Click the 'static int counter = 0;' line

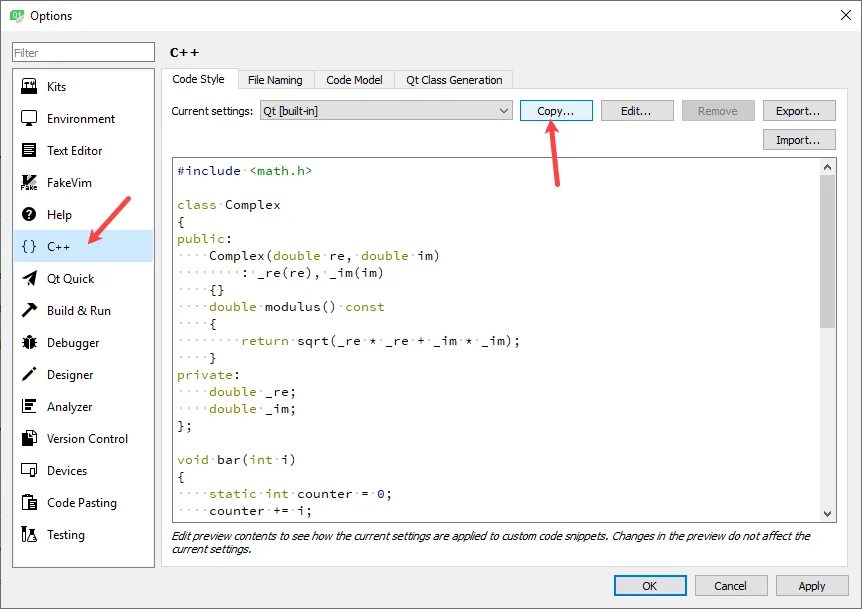[300, 494]
